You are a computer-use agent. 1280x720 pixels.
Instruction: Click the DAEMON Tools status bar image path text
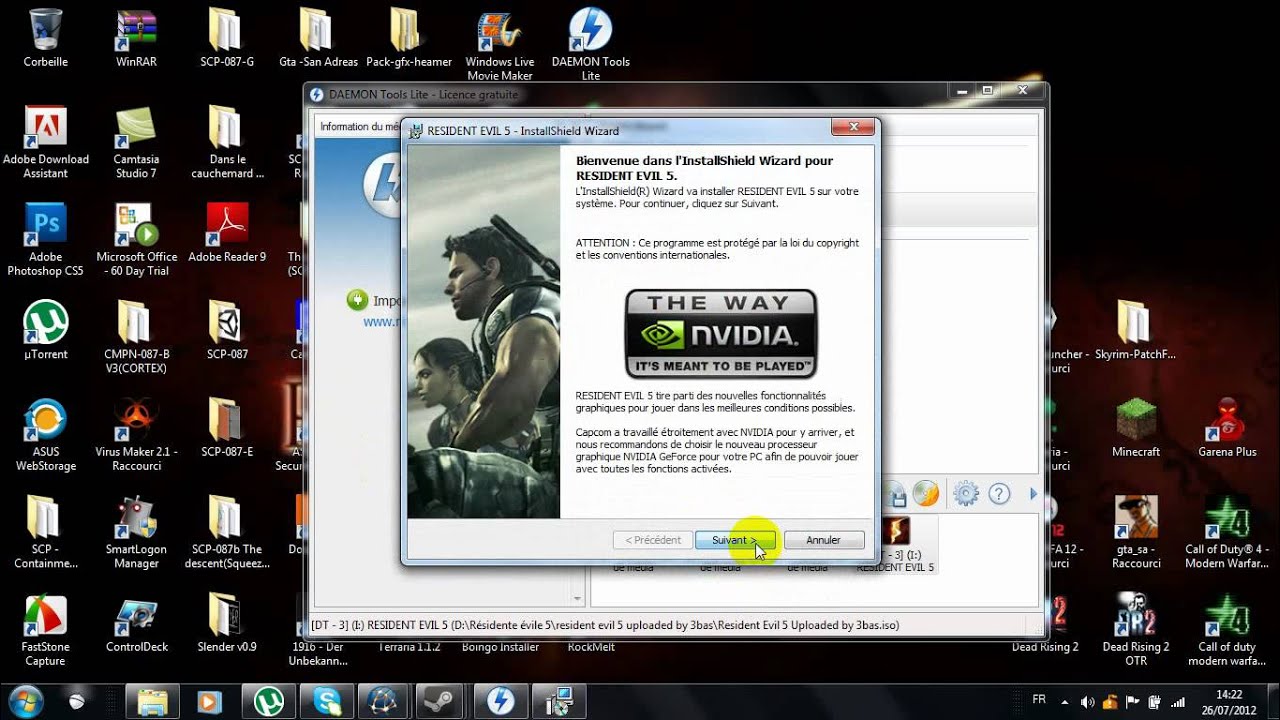click(x=605, y=625)
